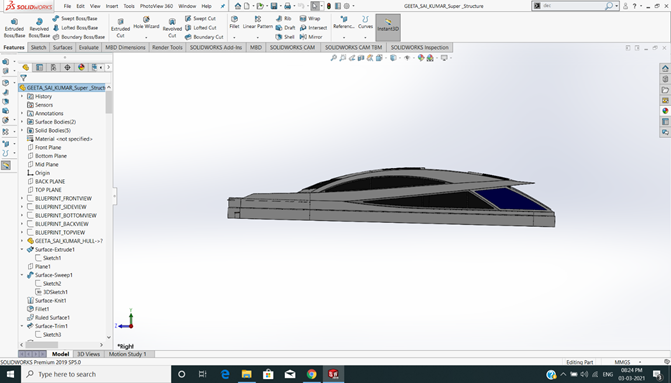Collapse the Surface-Extrude1 feature

(x=22, y=249)
